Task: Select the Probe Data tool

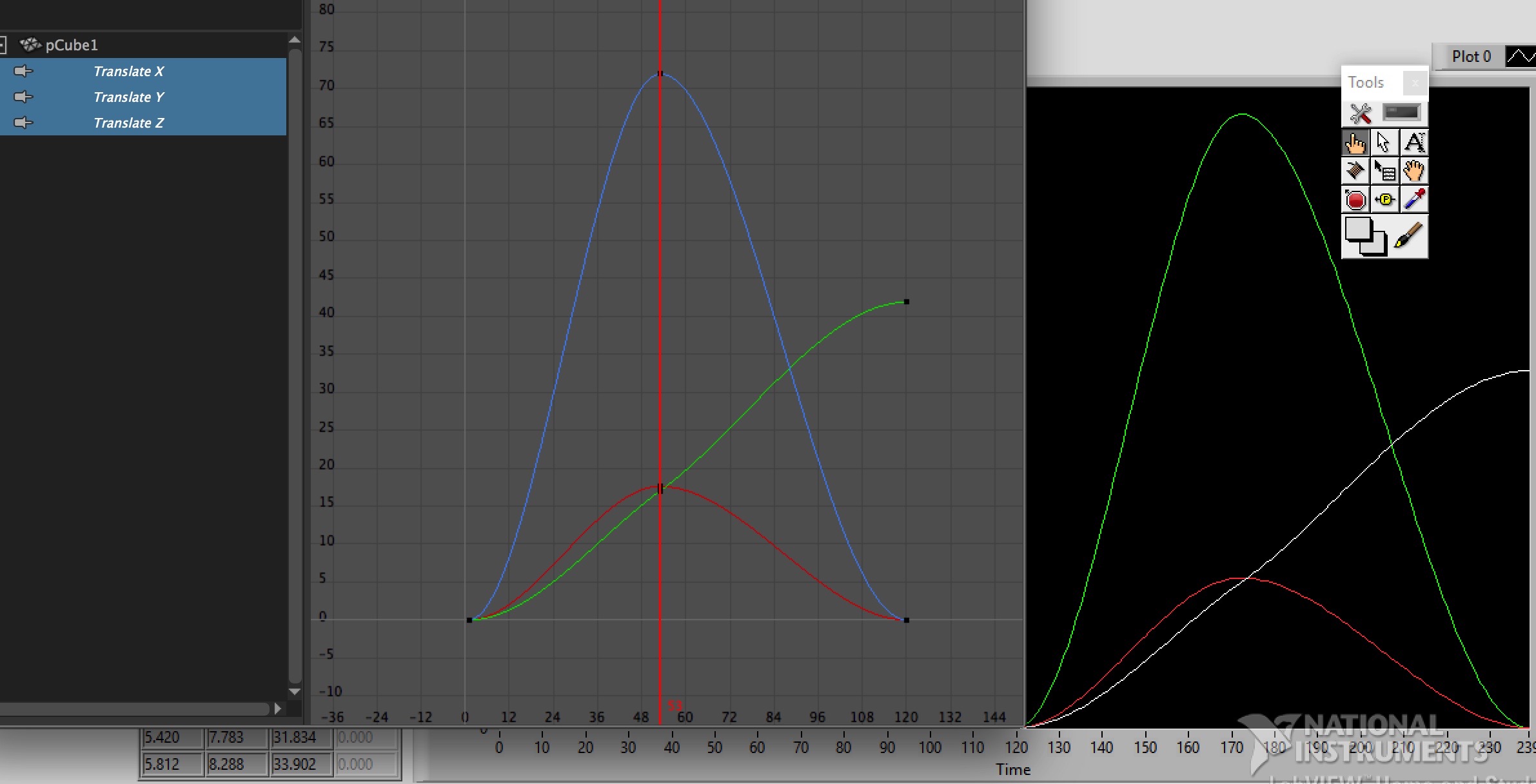Action: click(1384, 200)
